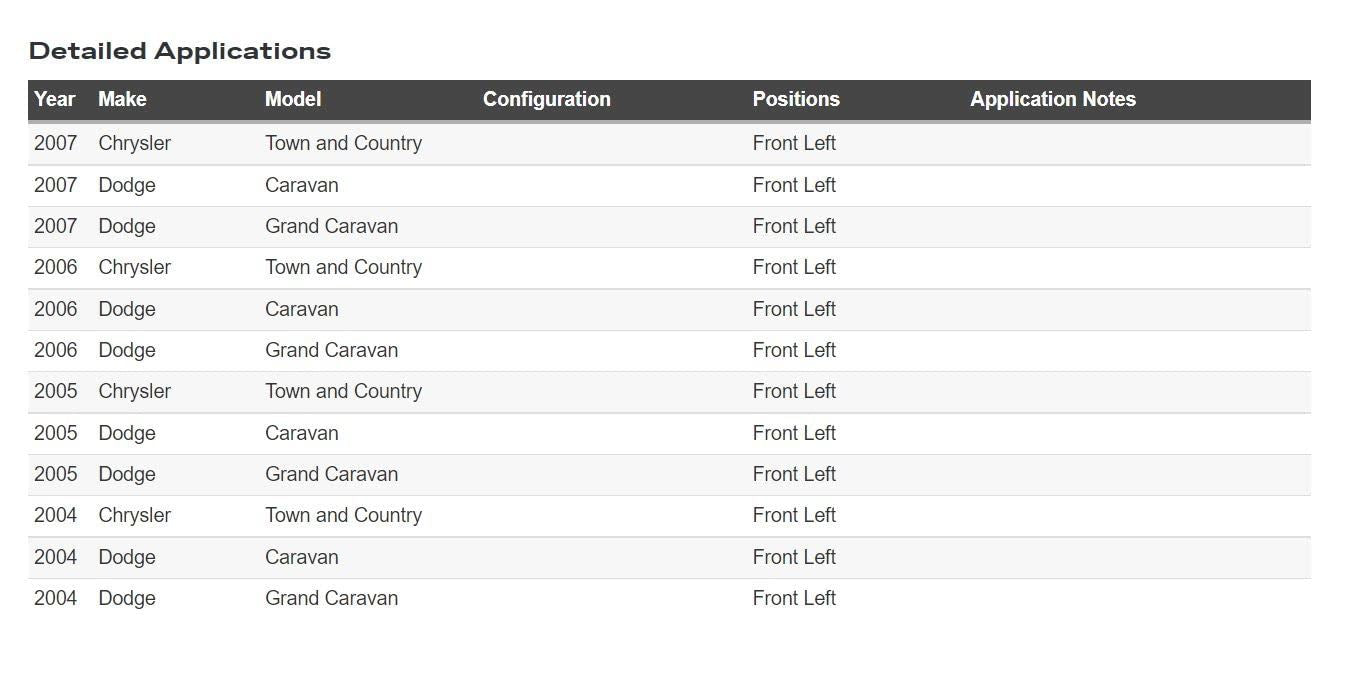
Task: Select the 2006 Chrysler Town and Country row
Action: [x=669, y=268]
